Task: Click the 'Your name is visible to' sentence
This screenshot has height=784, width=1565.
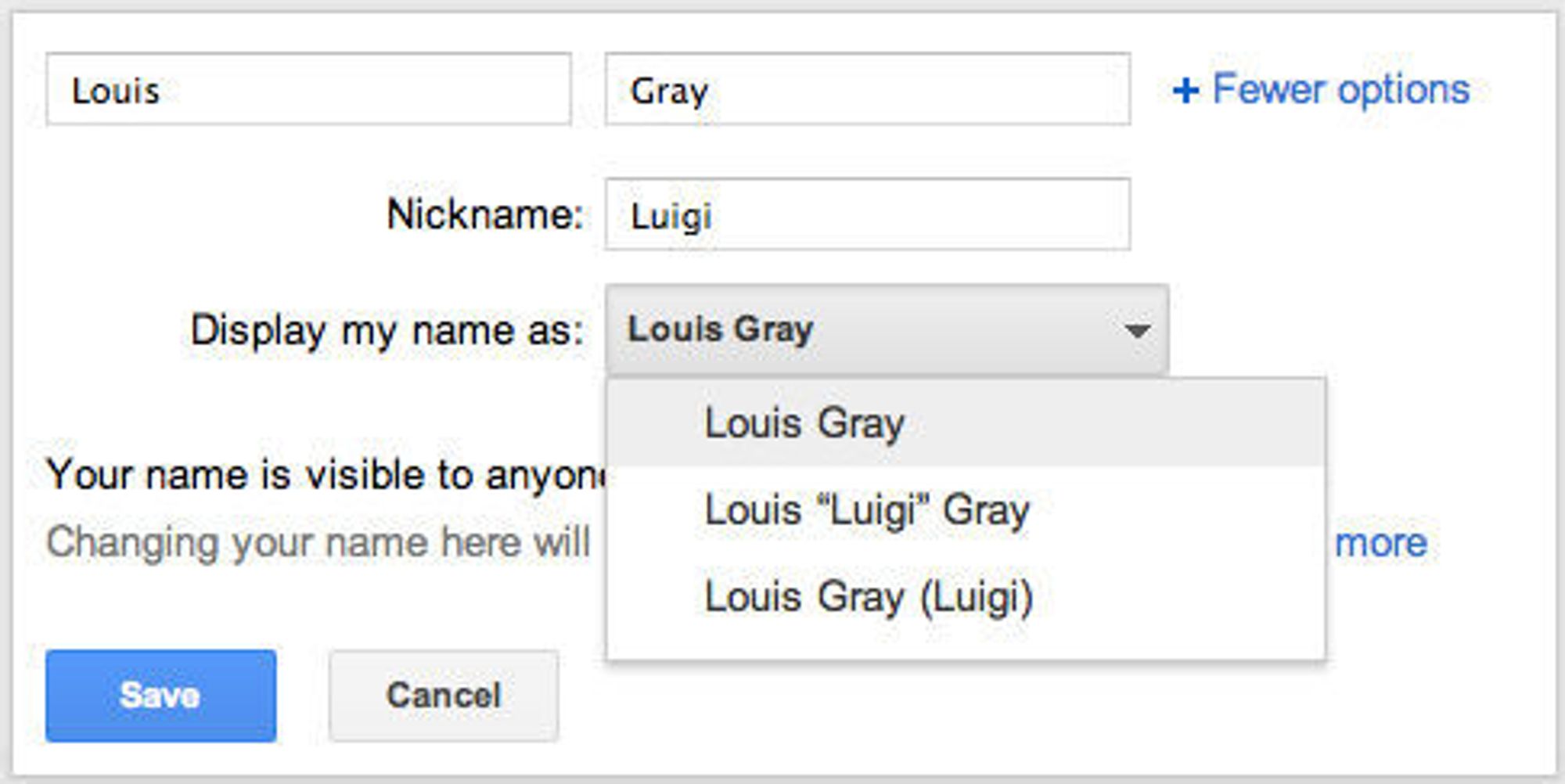Action: click(326, 475)
